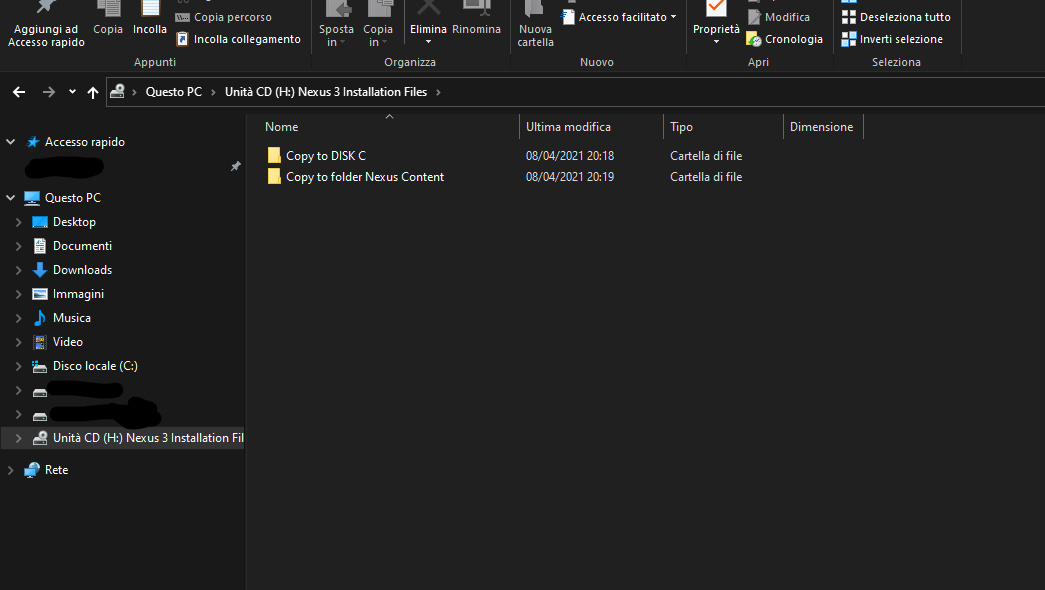Screen dimensions: 1045x590
Task: Expand the Musica tree node
Action: coord(19,318)
